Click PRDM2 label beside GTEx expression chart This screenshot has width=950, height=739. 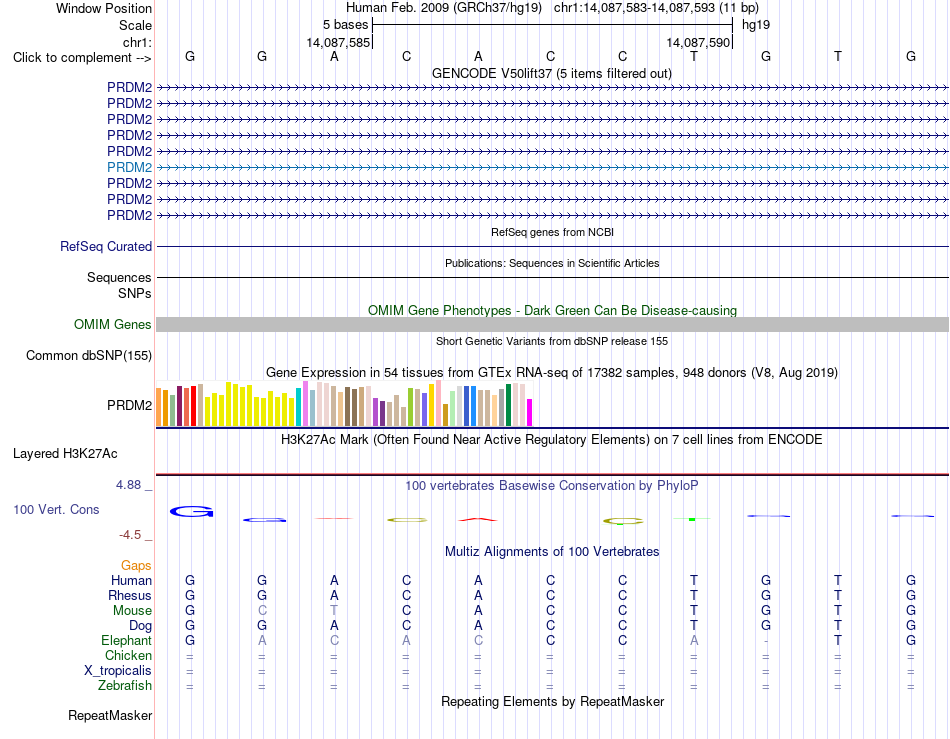(x=130, y=405)
